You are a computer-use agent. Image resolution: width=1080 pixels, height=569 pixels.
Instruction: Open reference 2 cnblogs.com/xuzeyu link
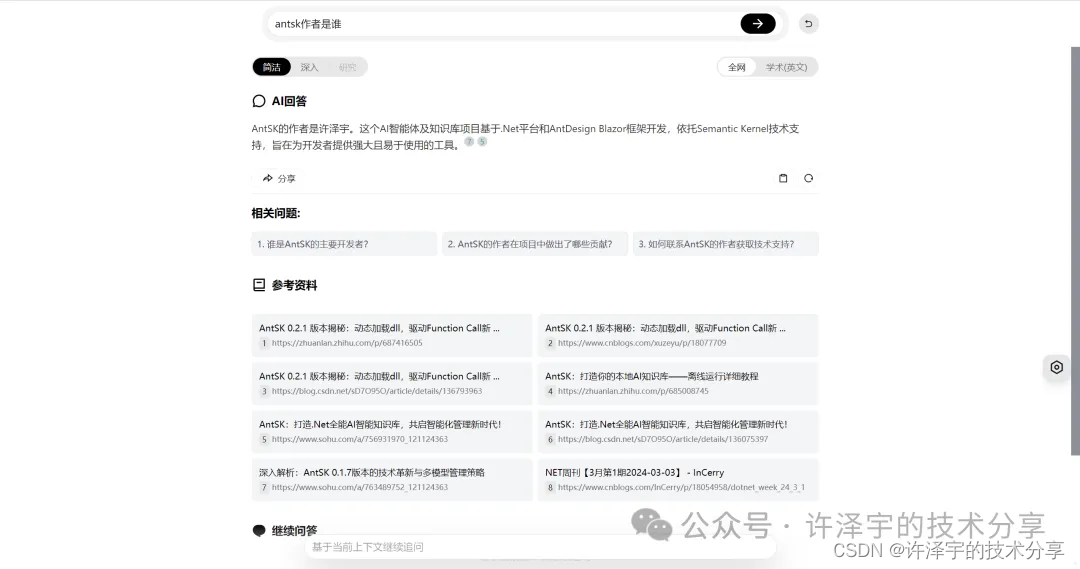pyautogui.click(x=678, y=335)
